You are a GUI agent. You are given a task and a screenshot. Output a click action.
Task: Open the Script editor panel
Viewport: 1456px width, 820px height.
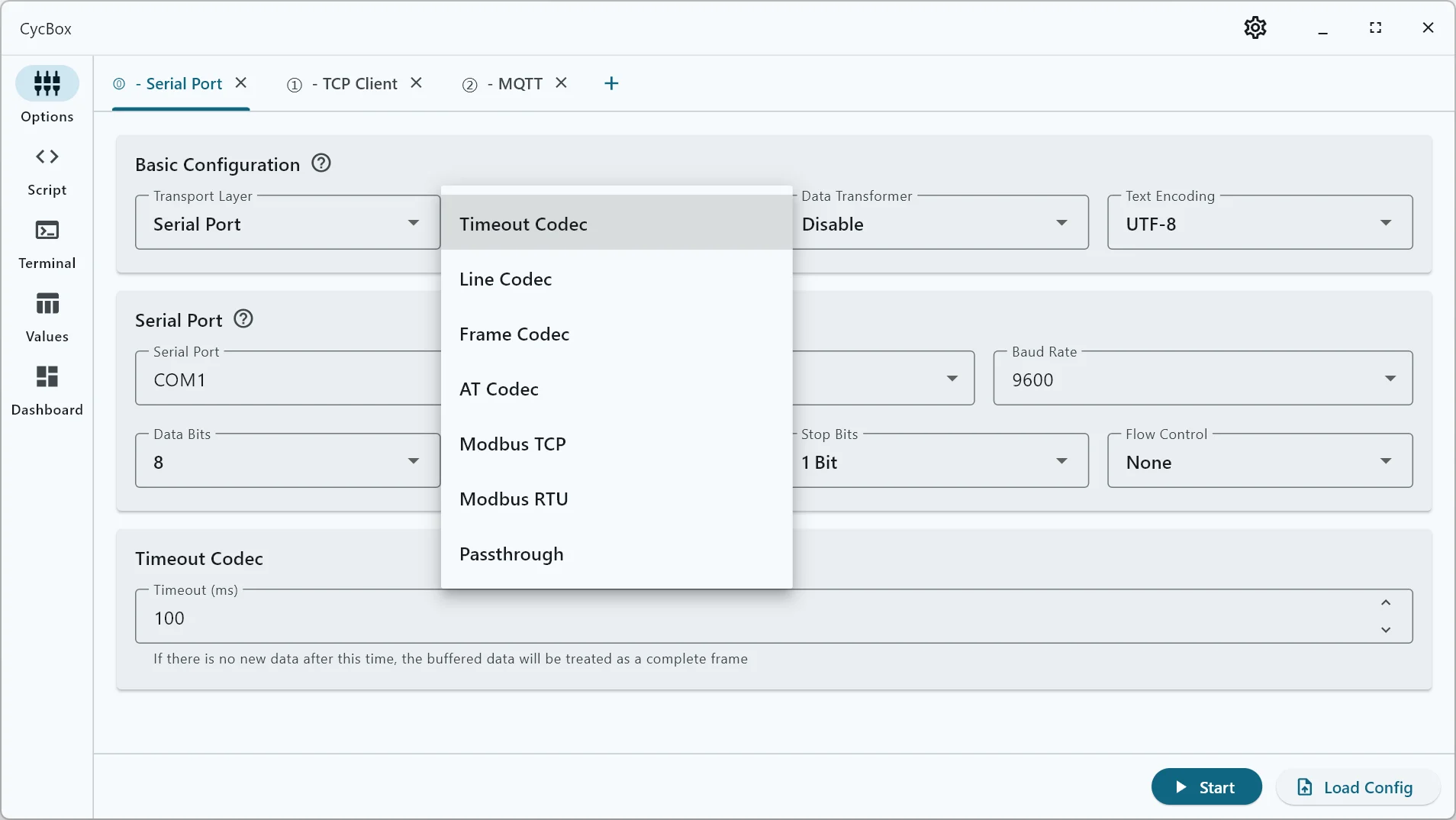[x=47, y=171]
